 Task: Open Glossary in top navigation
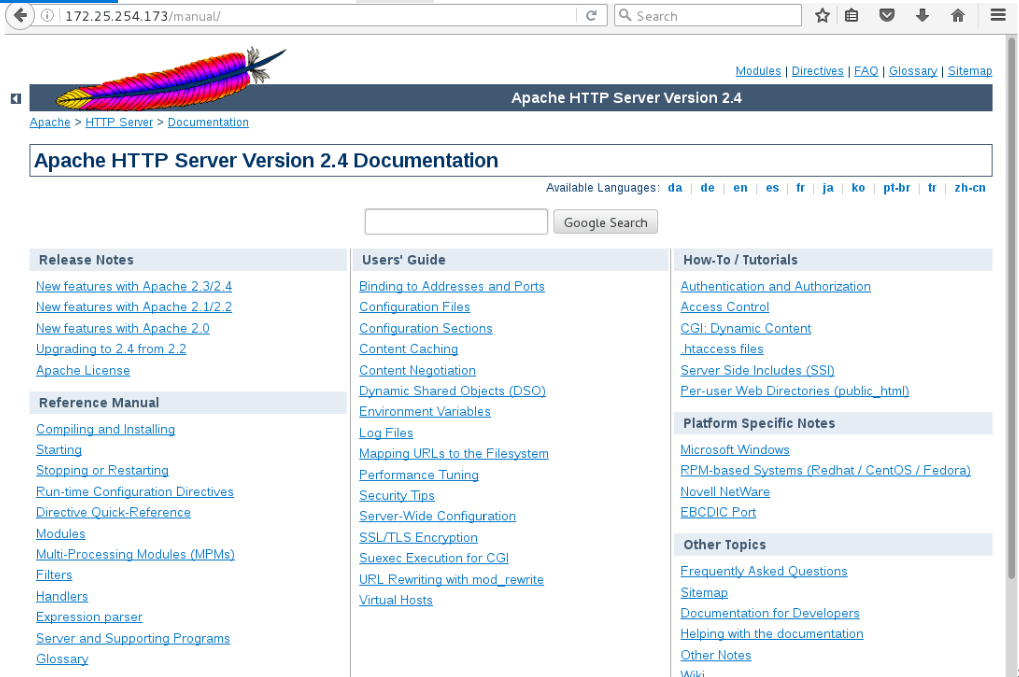[913, 71]
